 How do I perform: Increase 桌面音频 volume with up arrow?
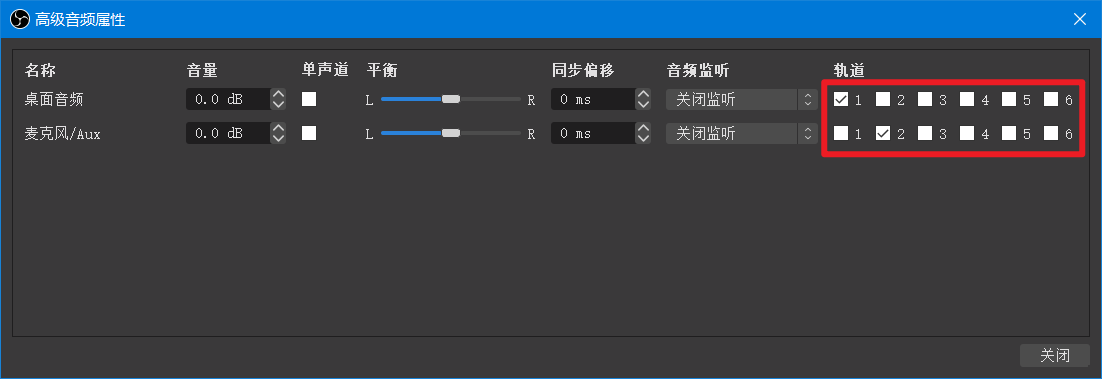coord(278,94)
